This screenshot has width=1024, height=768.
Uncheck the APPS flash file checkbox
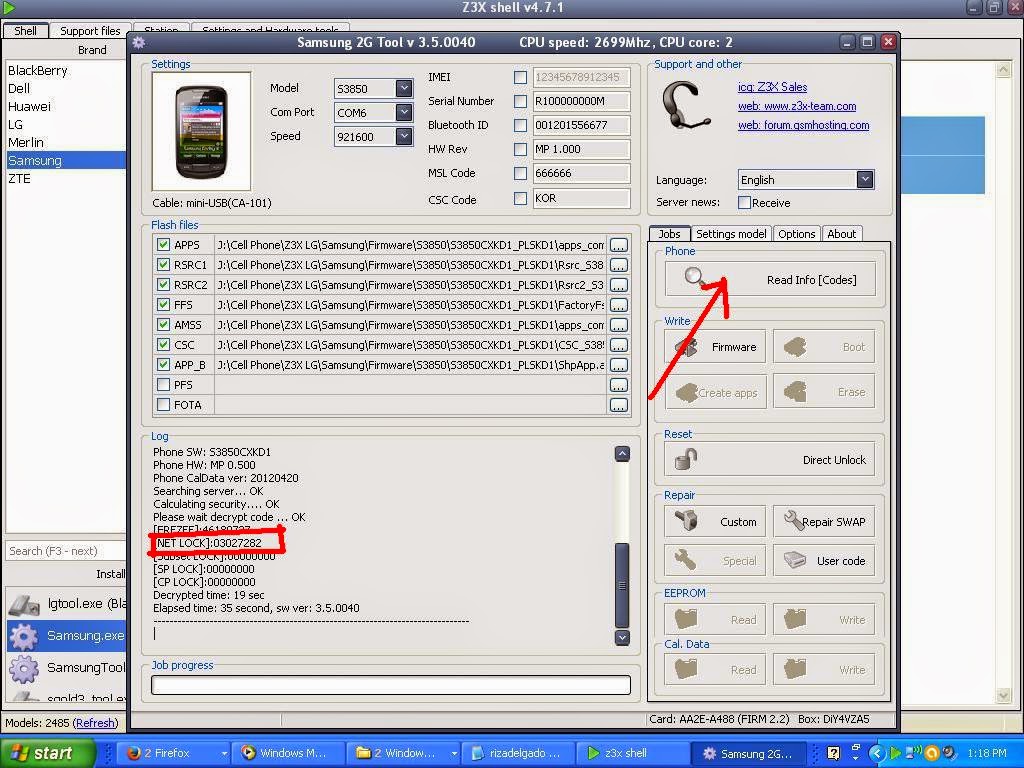click(163, 245)
